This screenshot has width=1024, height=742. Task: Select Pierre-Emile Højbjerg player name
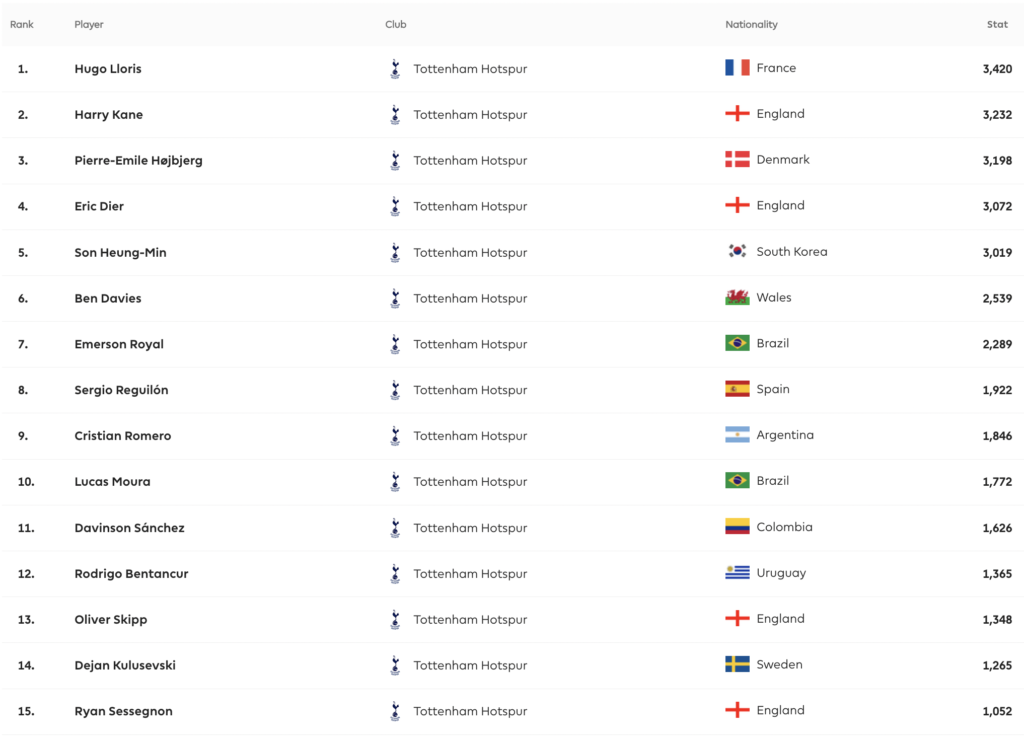(x=138, y=161)
